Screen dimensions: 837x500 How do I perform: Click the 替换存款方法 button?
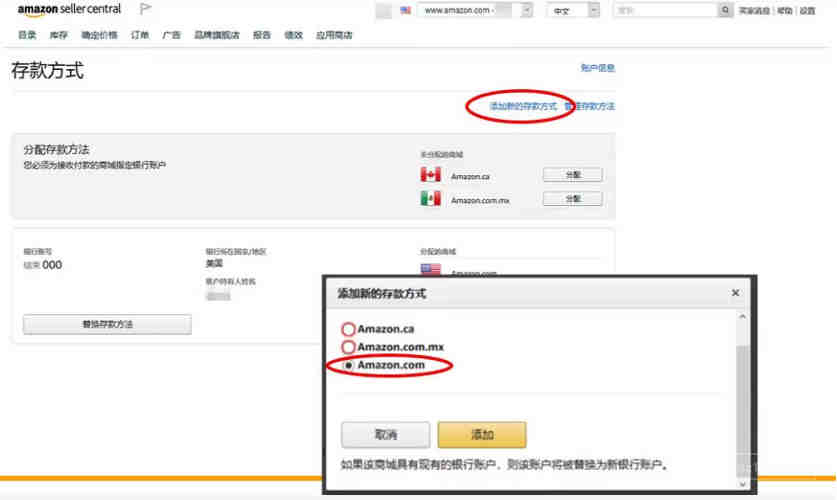(107, 324)
